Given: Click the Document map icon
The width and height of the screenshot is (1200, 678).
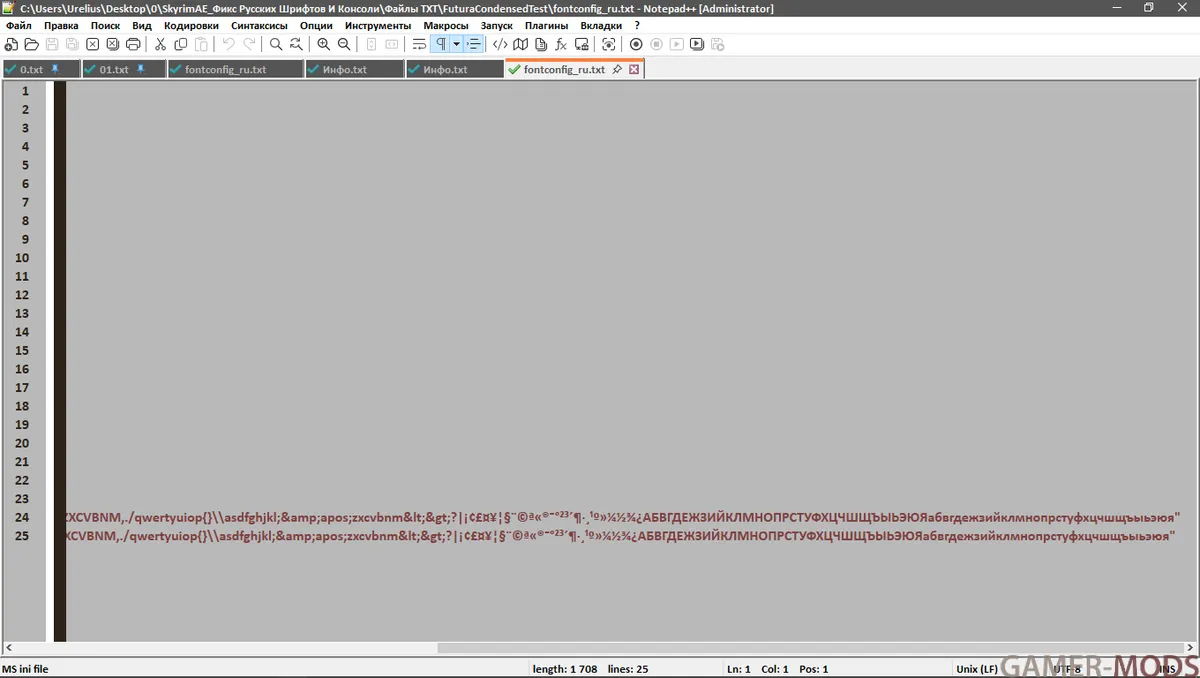Looking at the screenshot, I should point(520,44).
